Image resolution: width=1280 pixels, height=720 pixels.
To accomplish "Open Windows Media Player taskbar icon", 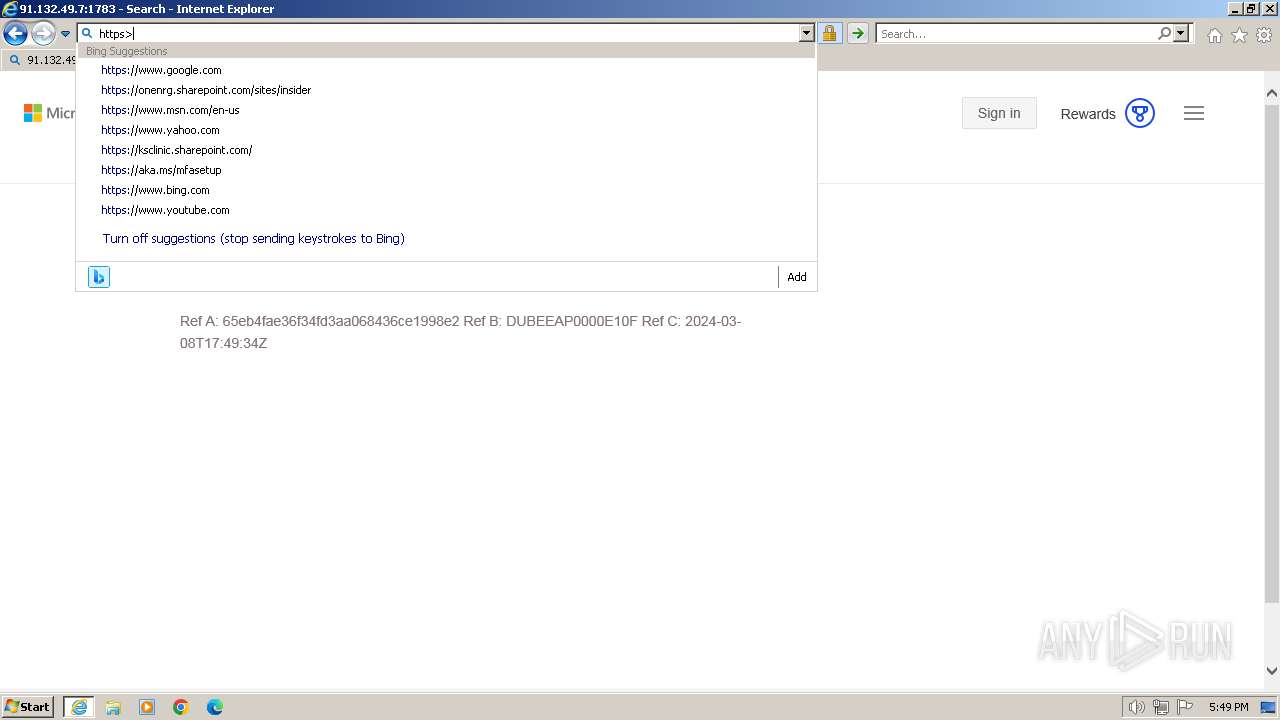I will click(147, 707).
